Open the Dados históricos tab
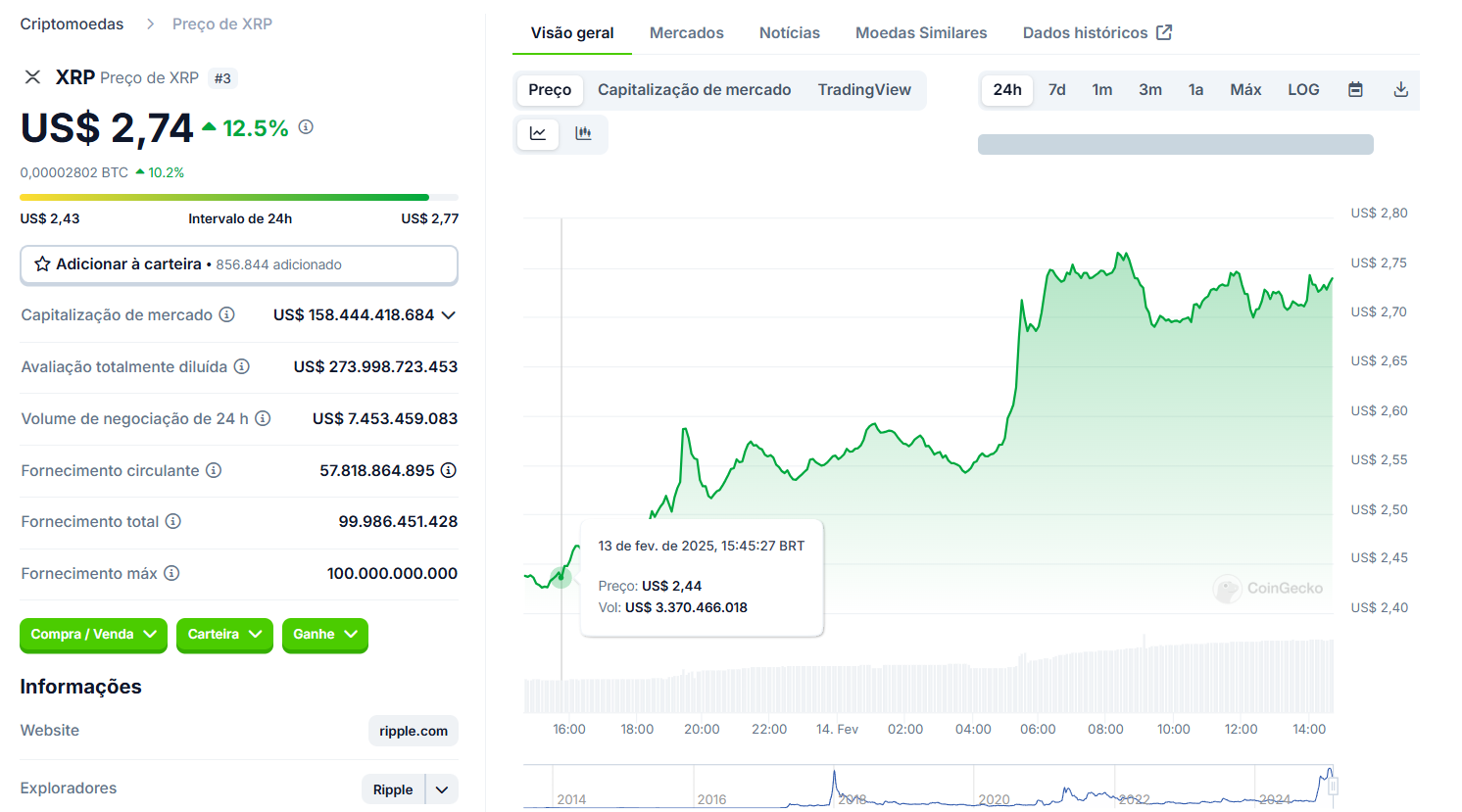This screenshot has width=1462, height=812. [x=1097, y=32]
